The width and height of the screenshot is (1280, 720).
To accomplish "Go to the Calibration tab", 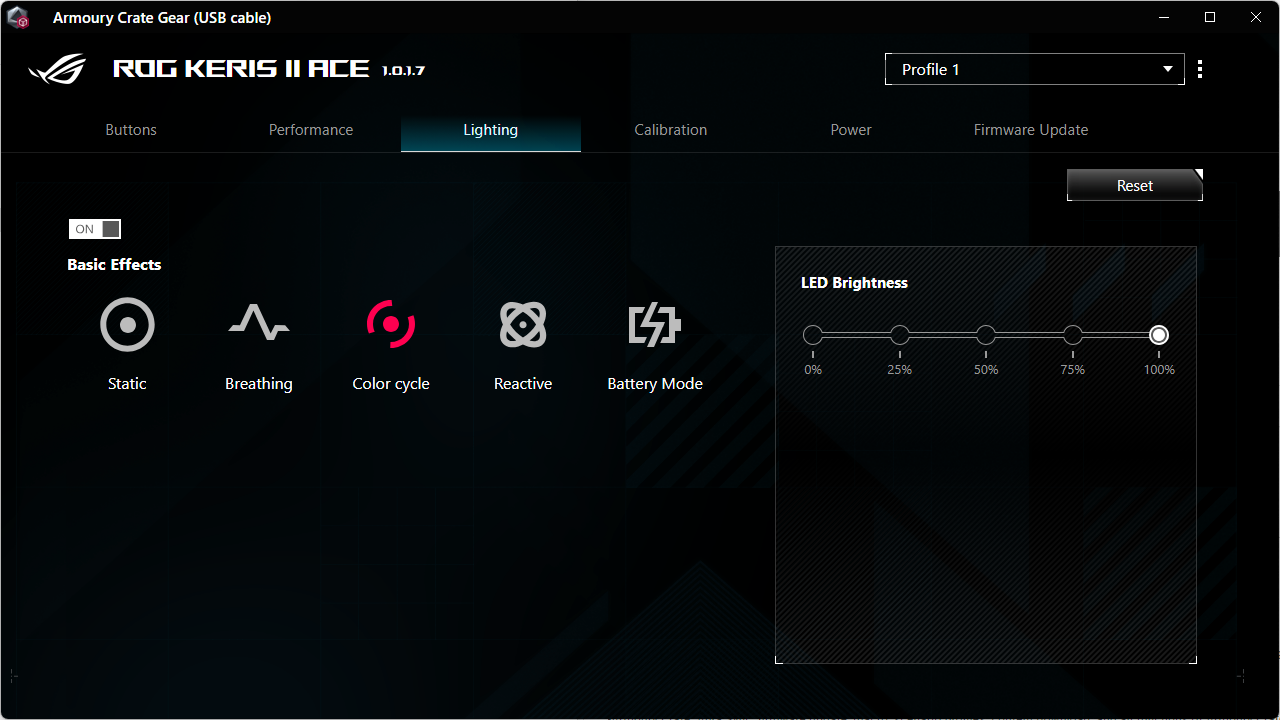I will pyautogui.click(x=671, y=130).
